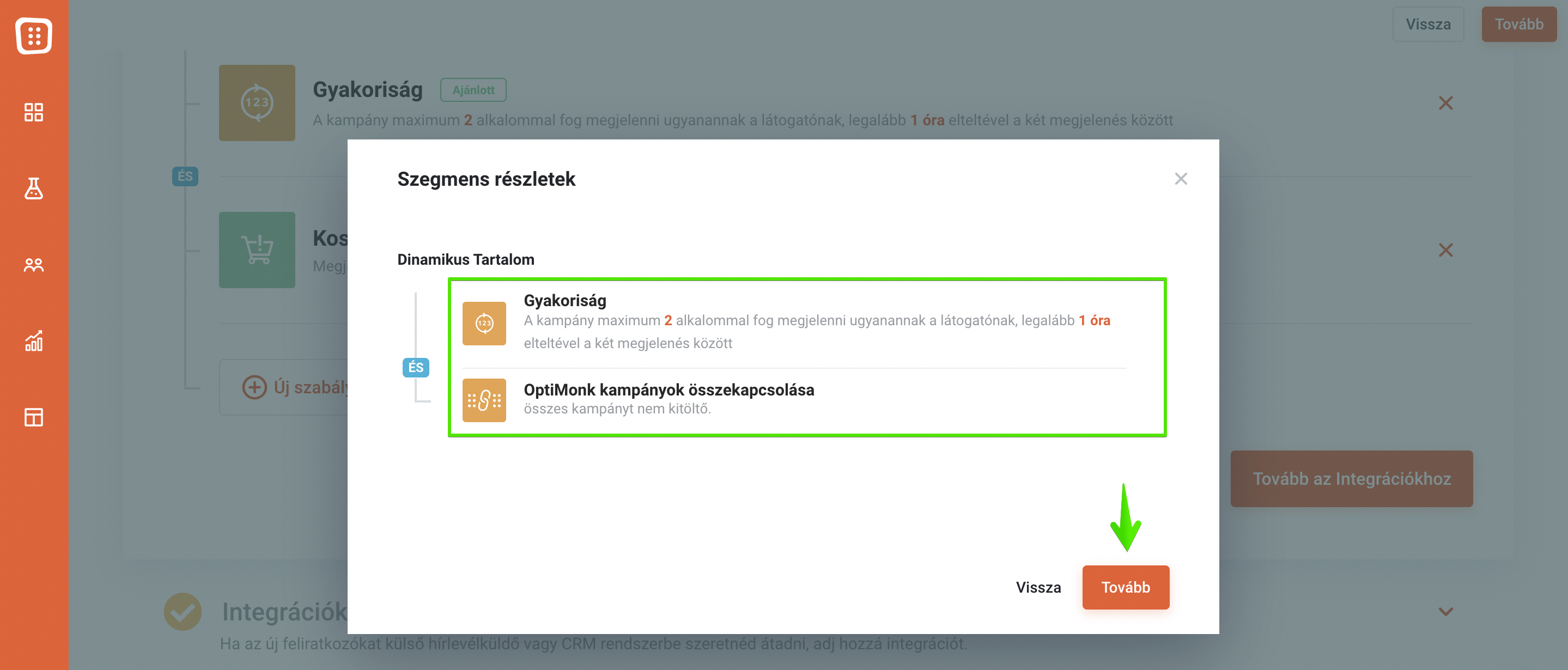Select the Gyakoriság title in the dialog

pyautogui.click(x=565, y=301)
